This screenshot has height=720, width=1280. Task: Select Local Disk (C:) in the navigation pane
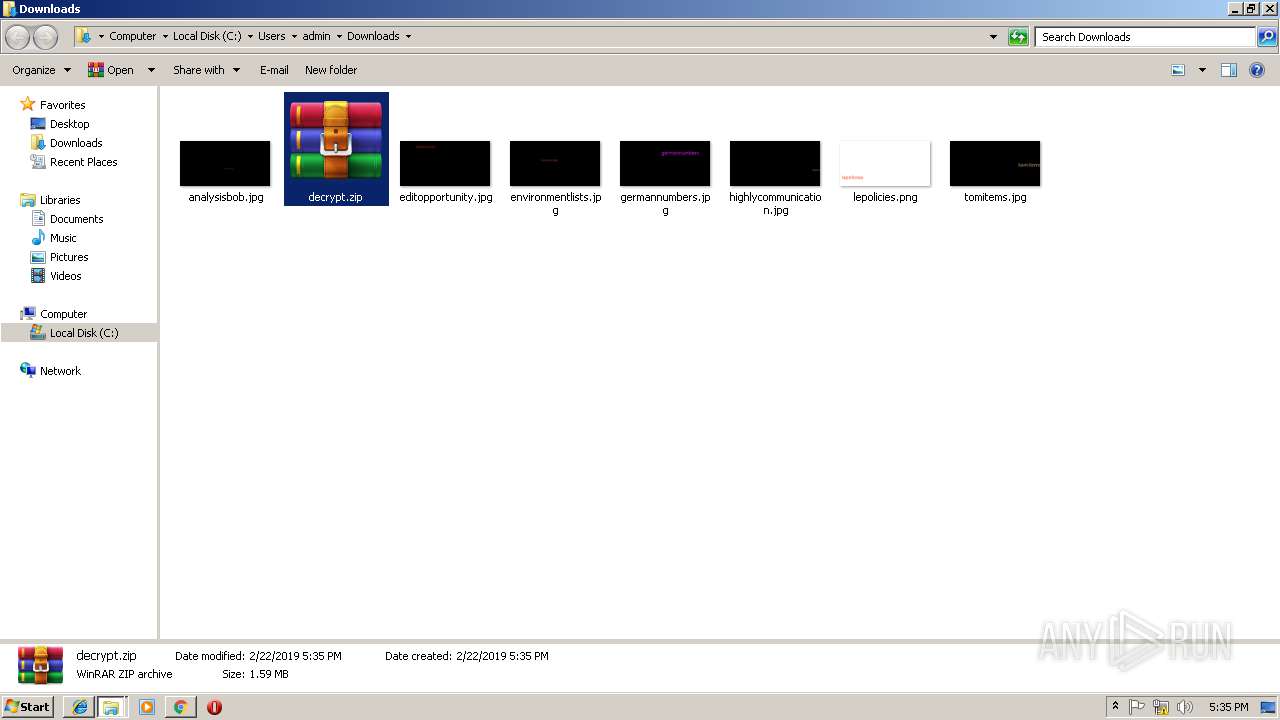84,333
